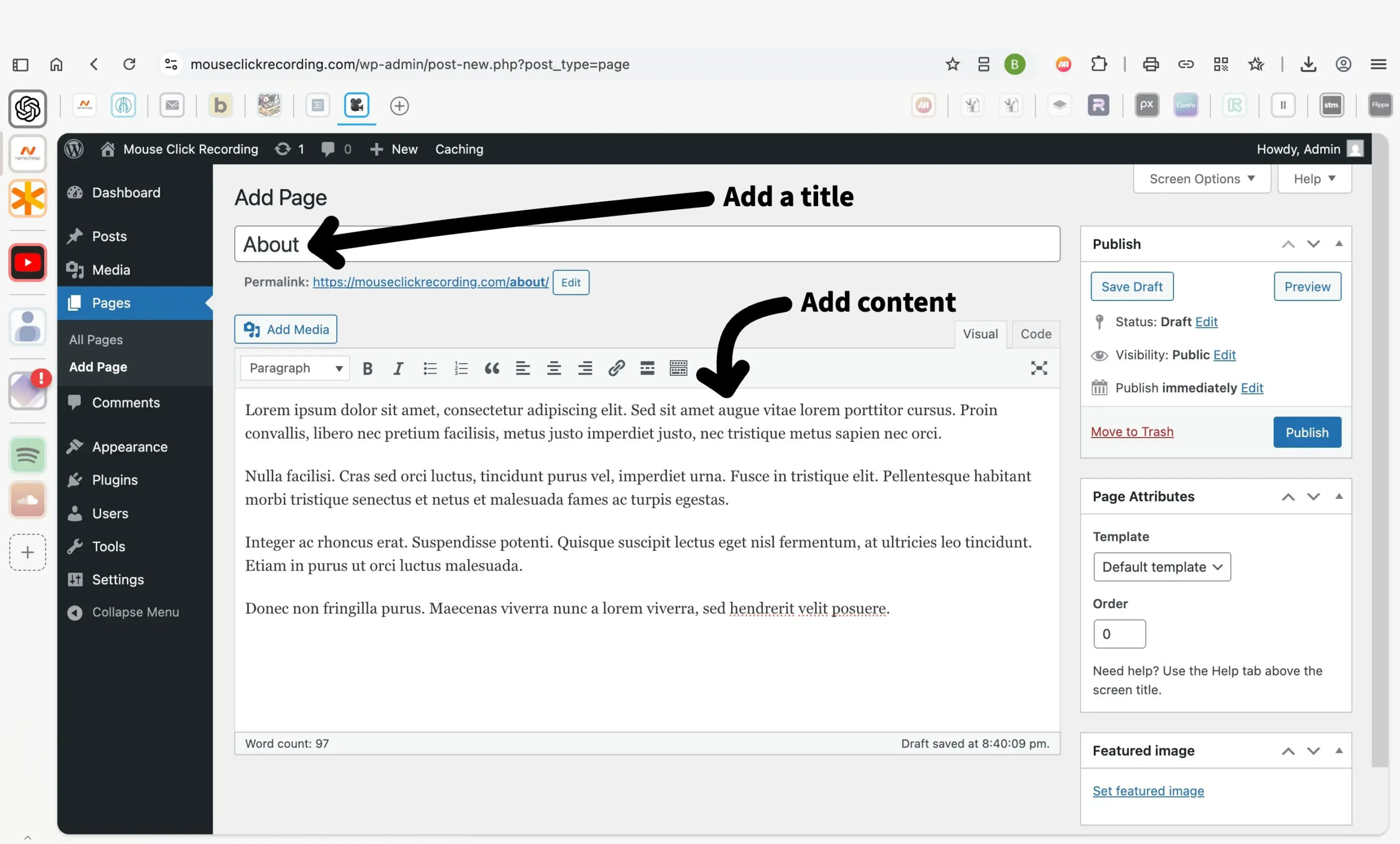This screenshot has height=844, width=1400.
Task: Click the insert link icon
Action: [x=616, y=368]
